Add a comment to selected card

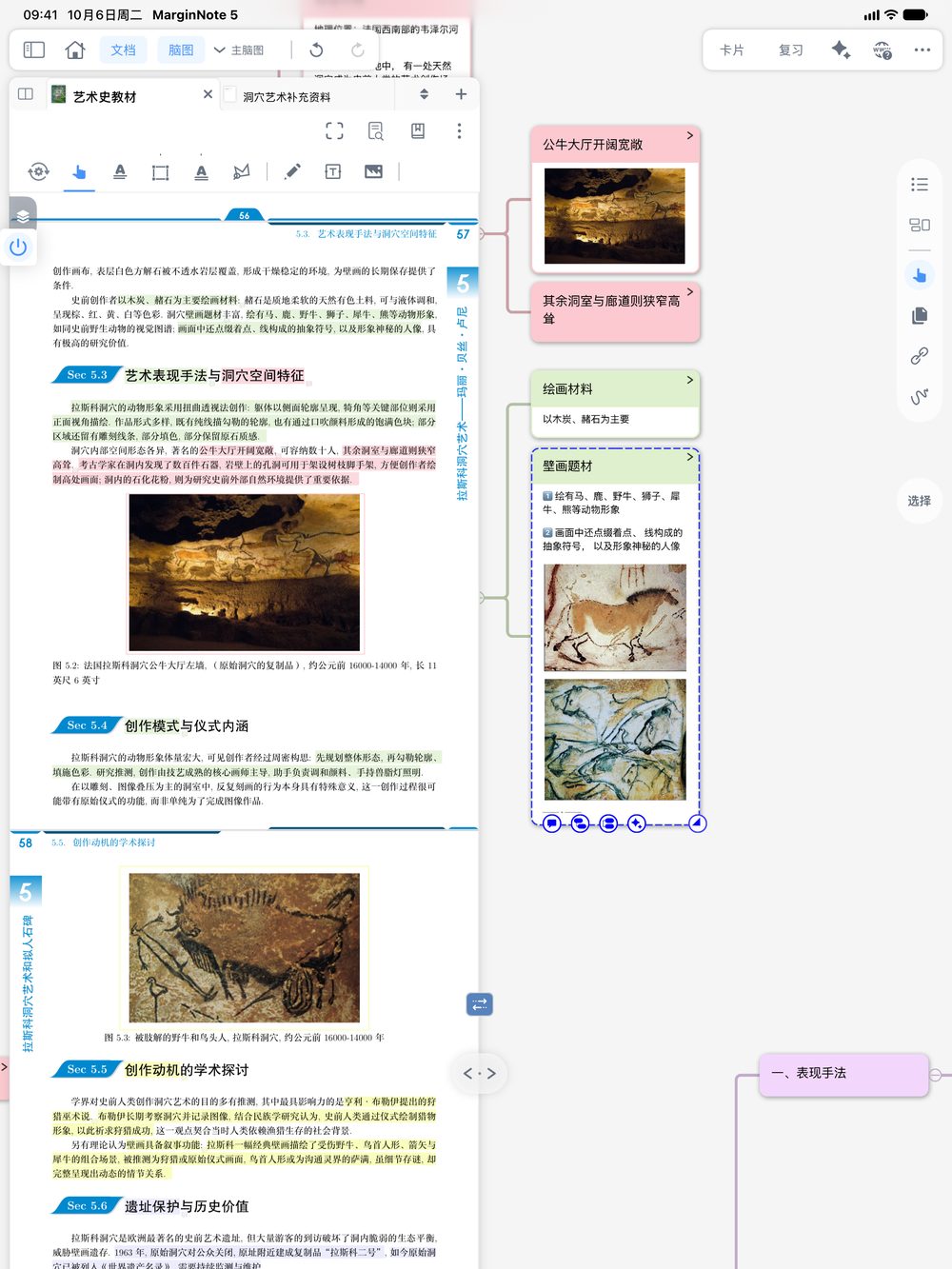[552, 823]
